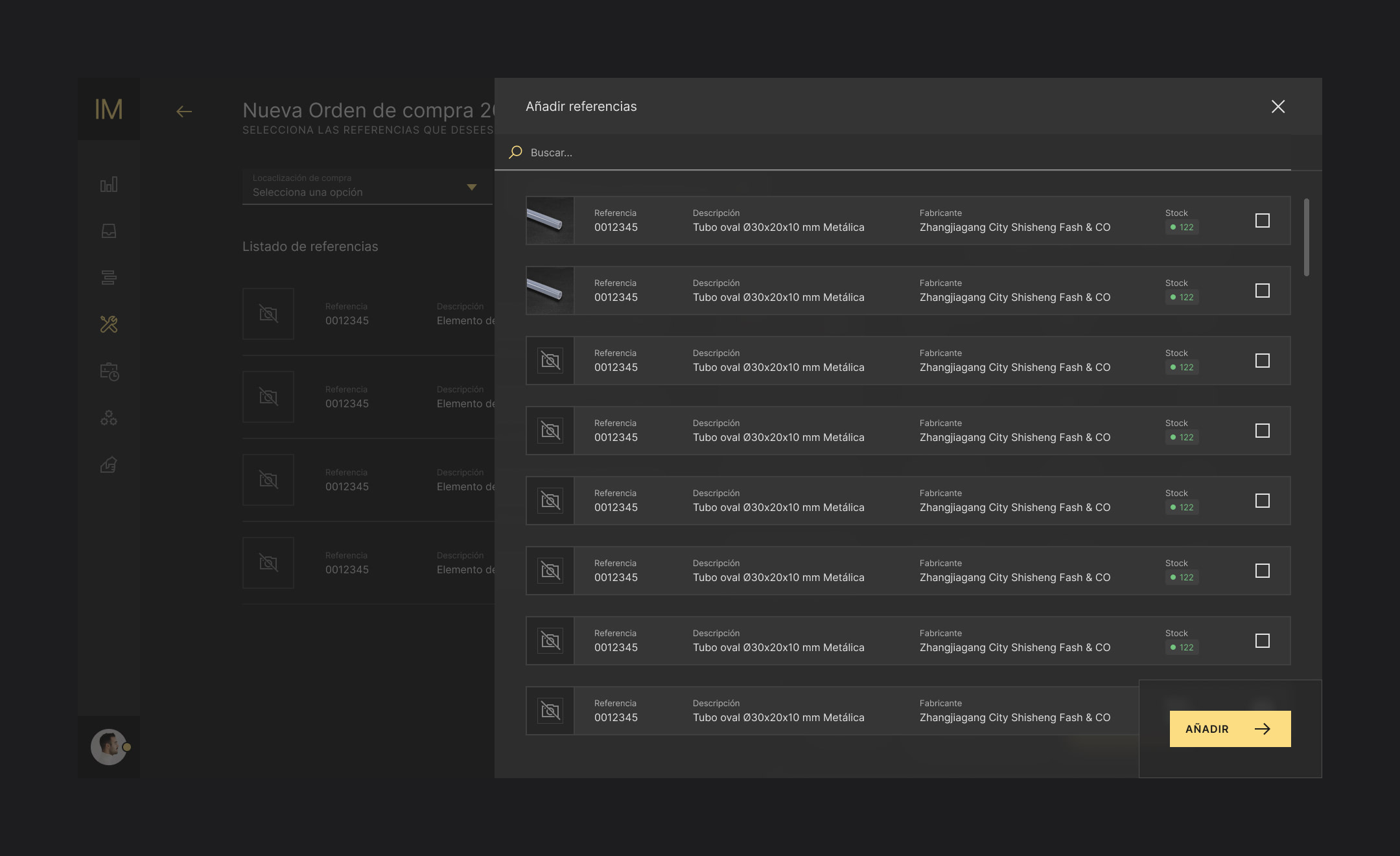This screenshot has width=1400, height=856.
Task: Click the eighth row's no-image placeholder icon
Action: (x=550, y=711)
